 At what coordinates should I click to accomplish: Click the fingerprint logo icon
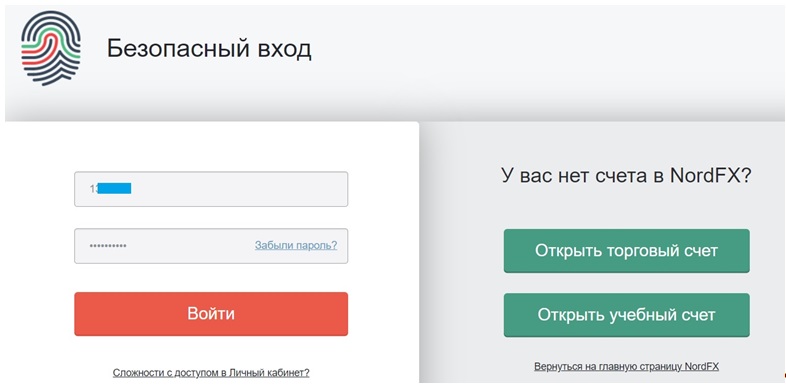pyautogui.click(x=51, y=49)
